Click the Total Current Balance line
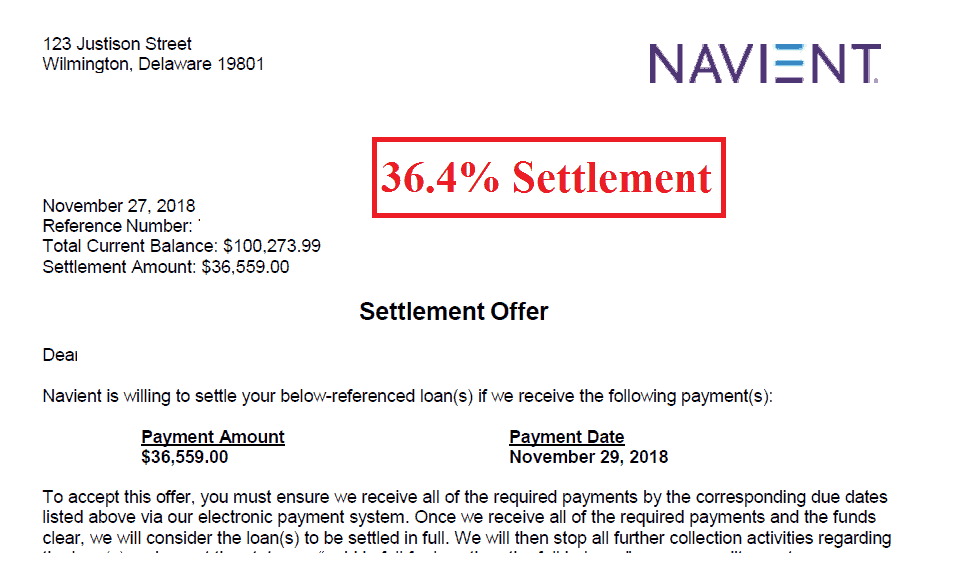Screen dimensions: 972x580 click(x=182, y=246)
